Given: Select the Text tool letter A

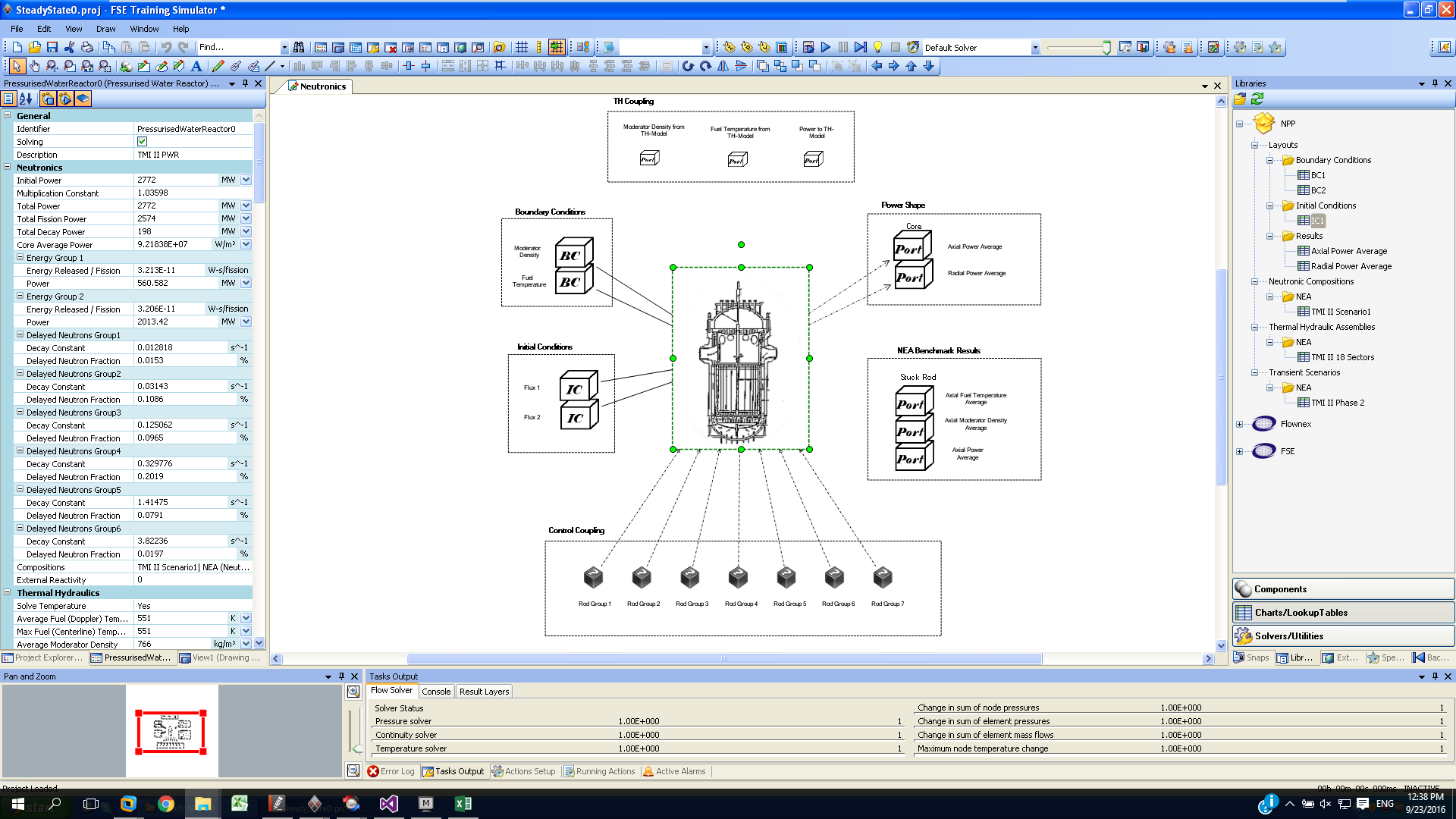Looking at the screenshot, I should tap(196, 66).
